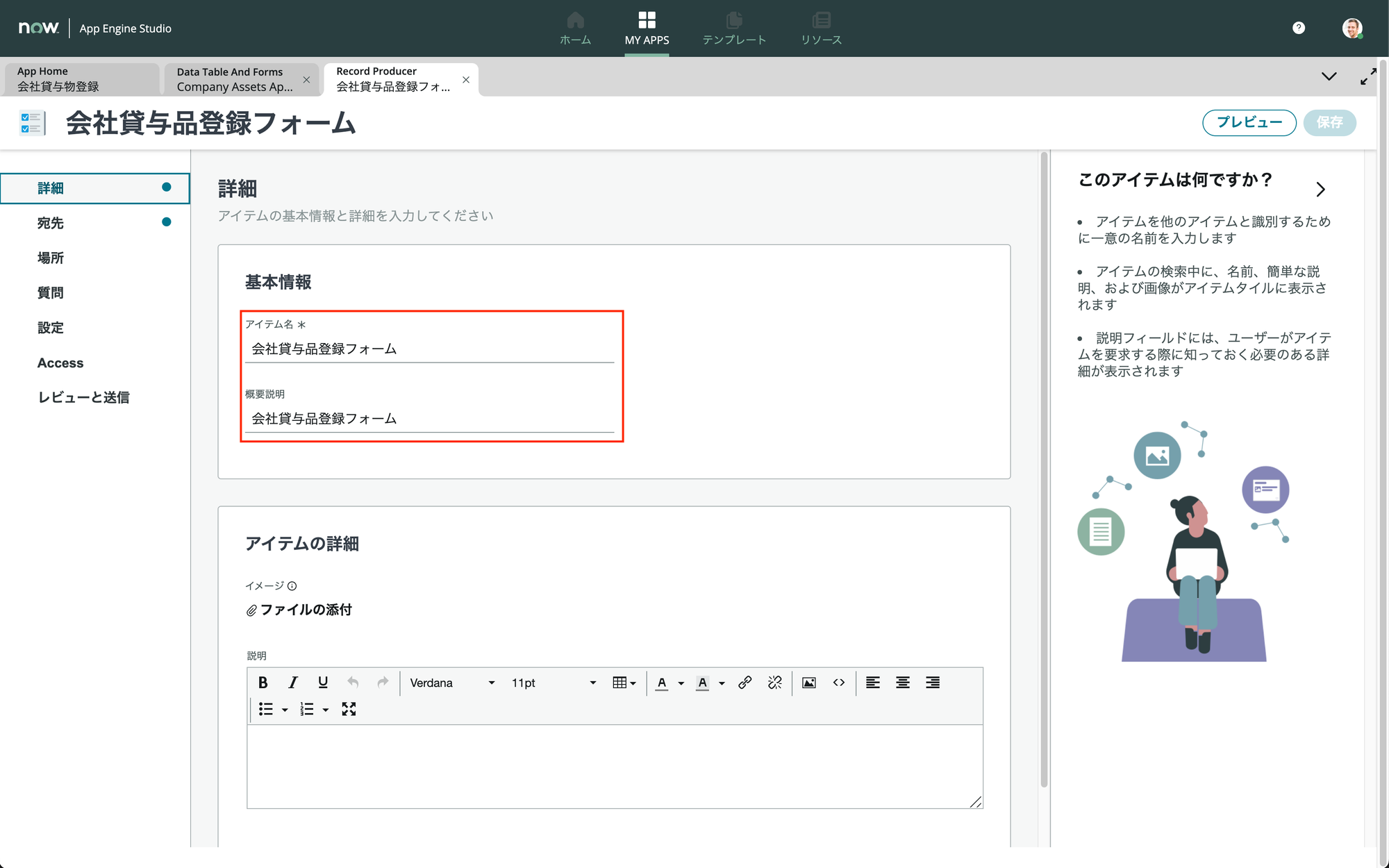Click the insert link icon
This screenshot has width=1389, height=868.
click(x=745, y=683)
